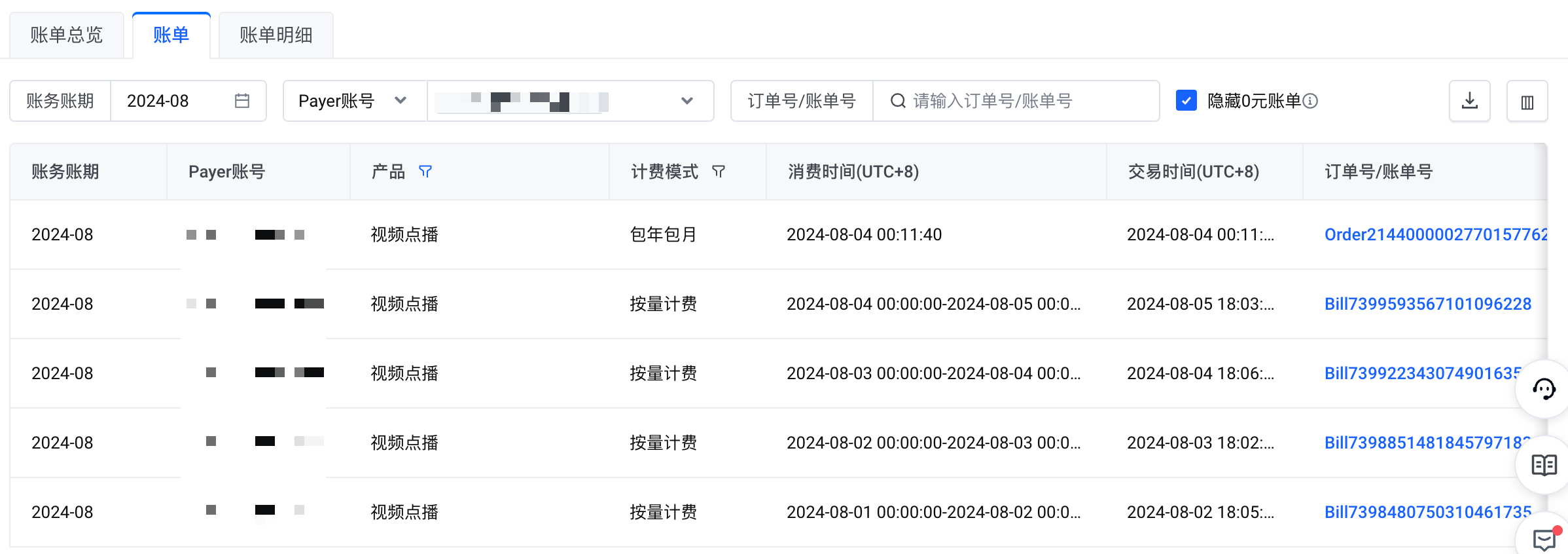Open the documentation book icon

pos(1544,465)
